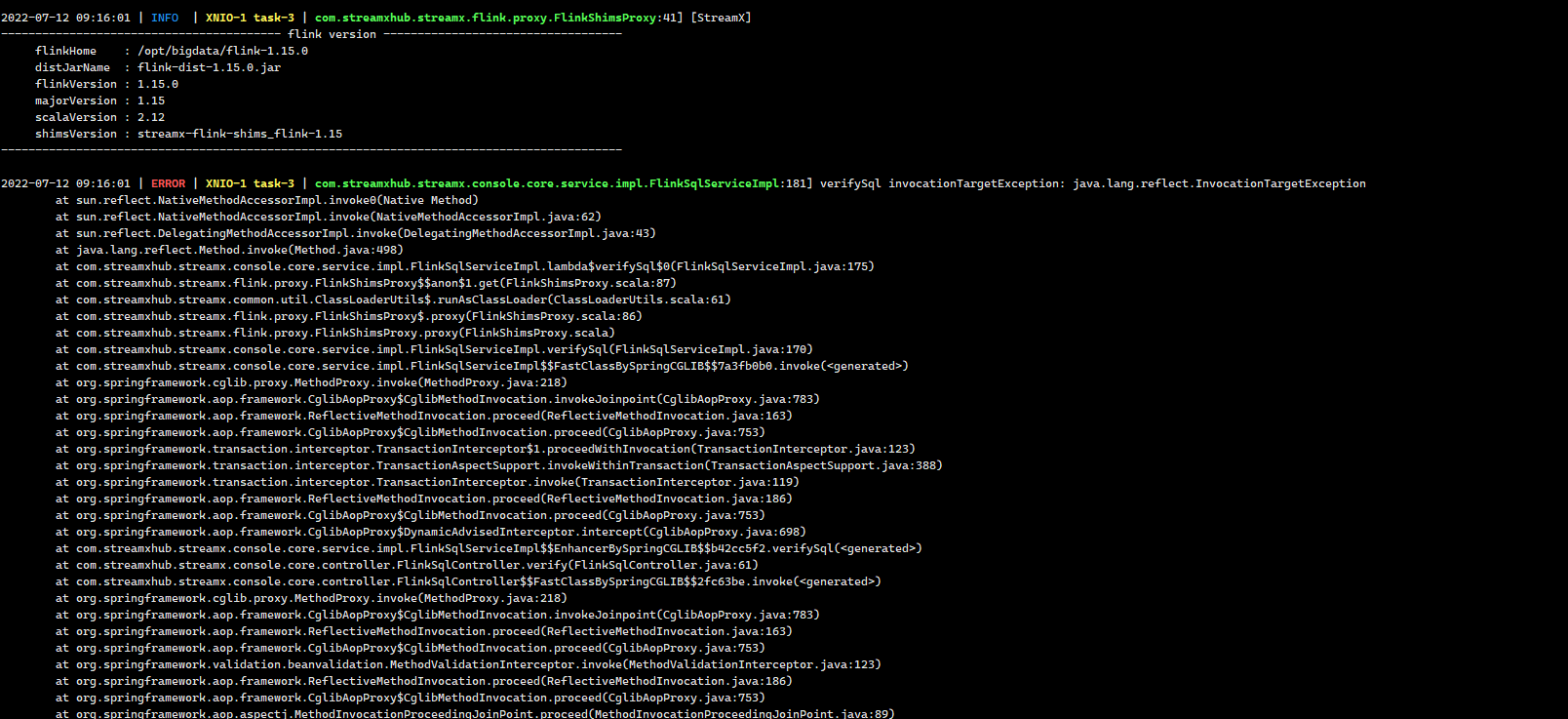Click the TransactionAspectSupport.java:388 stack line
The height and width of the screenshot is (719, 1568).
tap(499, 465)
